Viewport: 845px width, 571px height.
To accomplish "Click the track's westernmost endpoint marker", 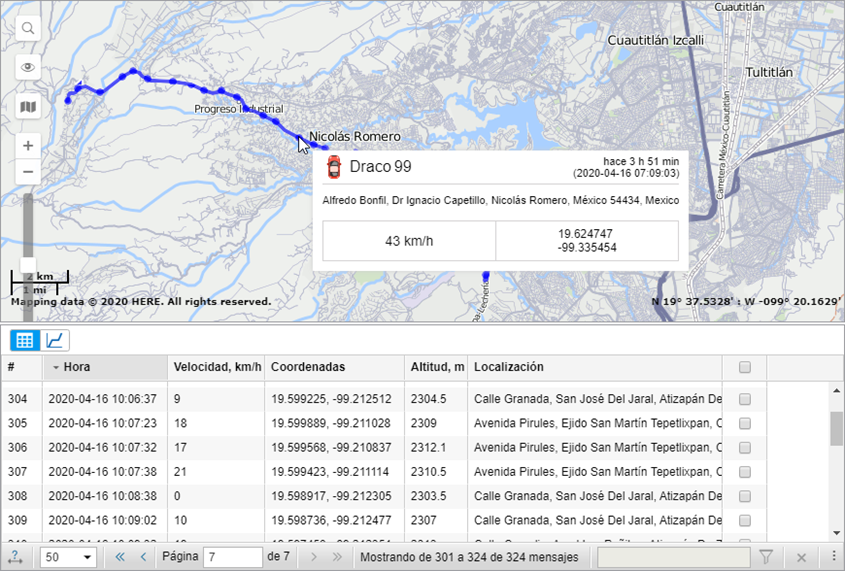I will point(68,101).
